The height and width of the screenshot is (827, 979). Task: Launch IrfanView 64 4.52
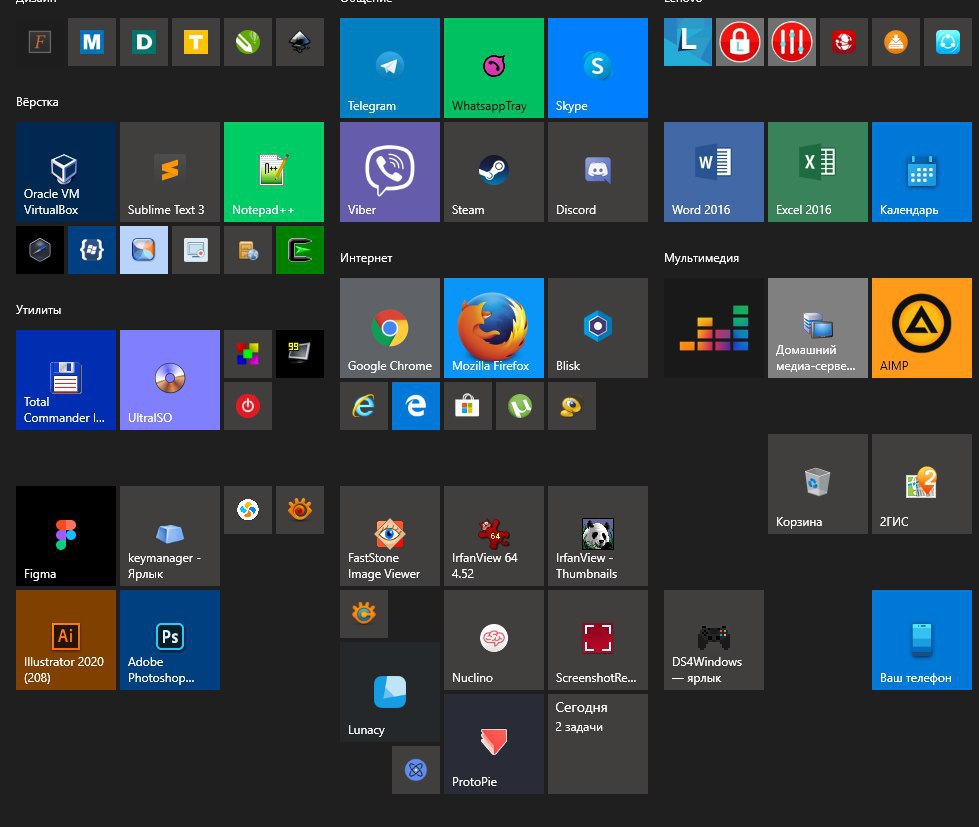(494, 536)
